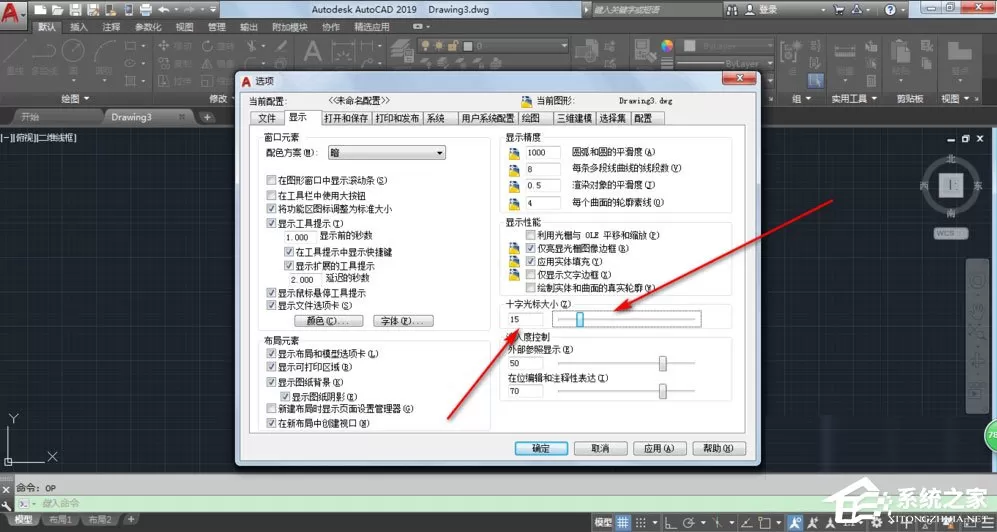The width and height of the screenshot is (997, 532).
Task: Open the 配色方案 dropdown
Action: pyautogui.click(x=387, y=153)
